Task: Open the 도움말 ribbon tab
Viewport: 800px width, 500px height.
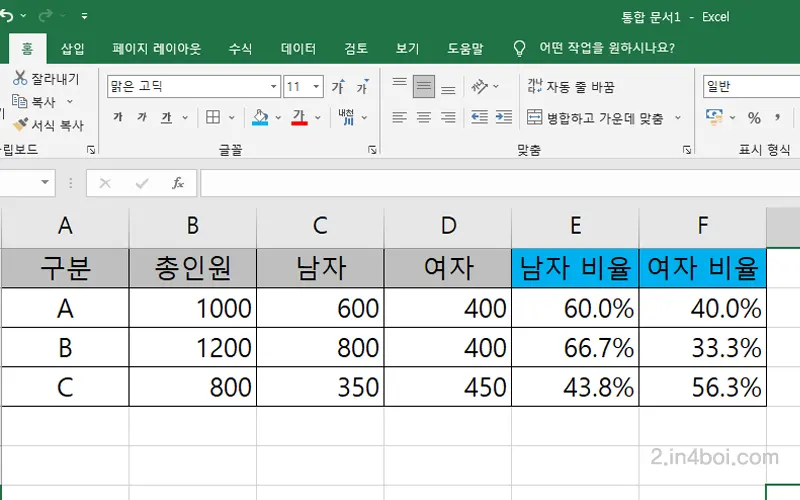Action: (x=465, y=49)
